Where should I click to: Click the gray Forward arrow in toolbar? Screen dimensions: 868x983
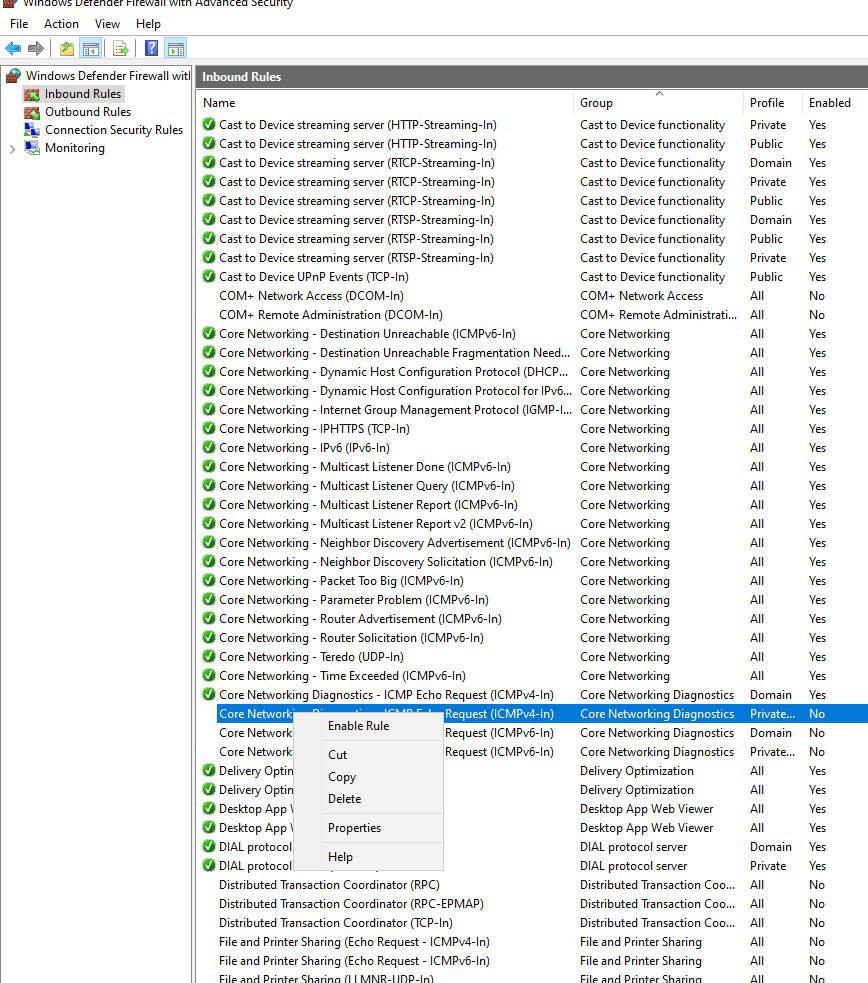(36, 48)
